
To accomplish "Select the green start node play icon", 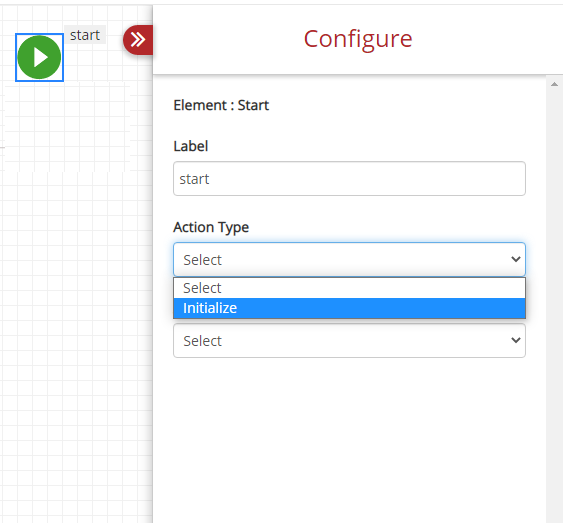I will pos(39,57).
